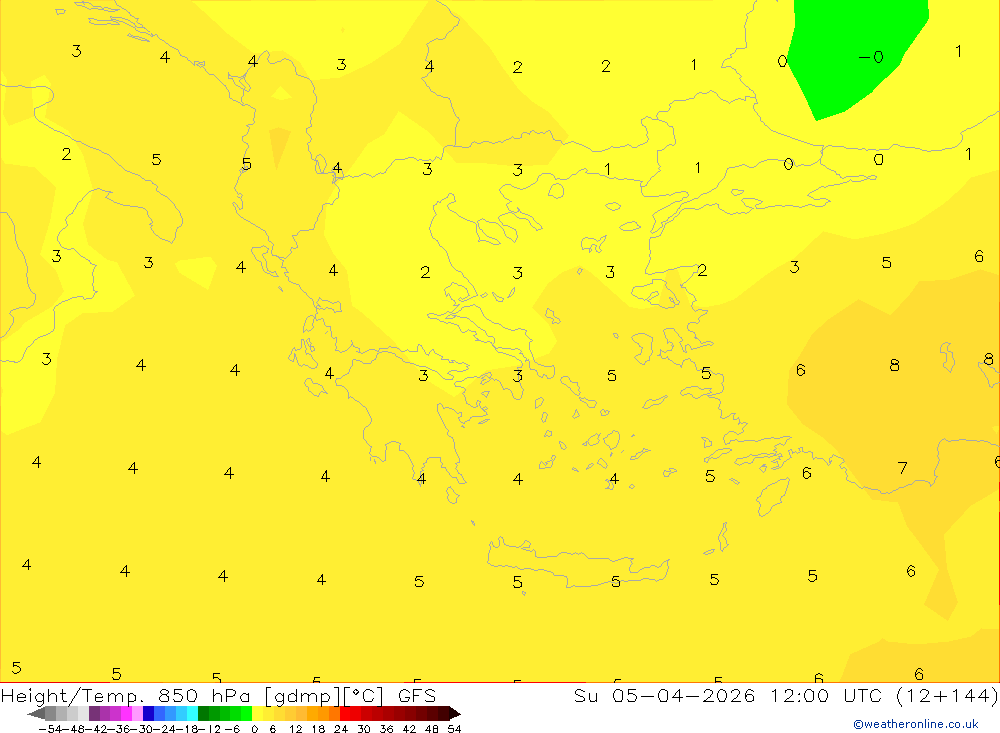Click the "Height/Temp." title text

pyautogui.click(x=72, y=696)
